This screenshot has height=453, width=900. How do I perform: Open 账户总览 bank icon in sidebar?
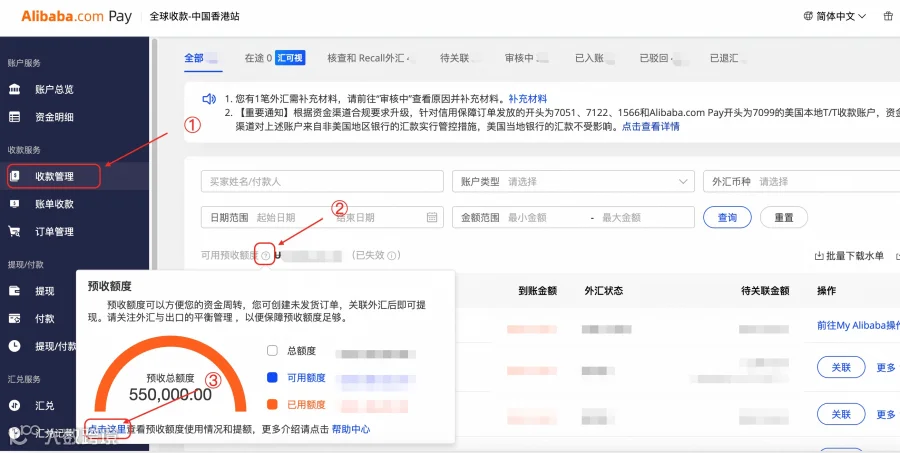(14, 90)
